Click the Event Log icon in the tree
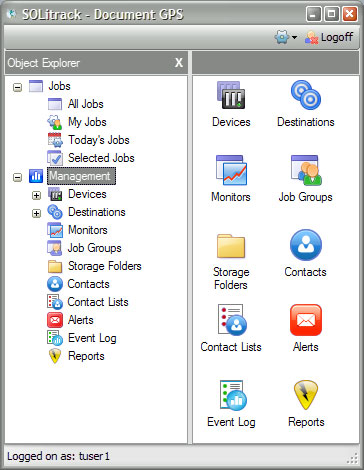 coord(55,338)
